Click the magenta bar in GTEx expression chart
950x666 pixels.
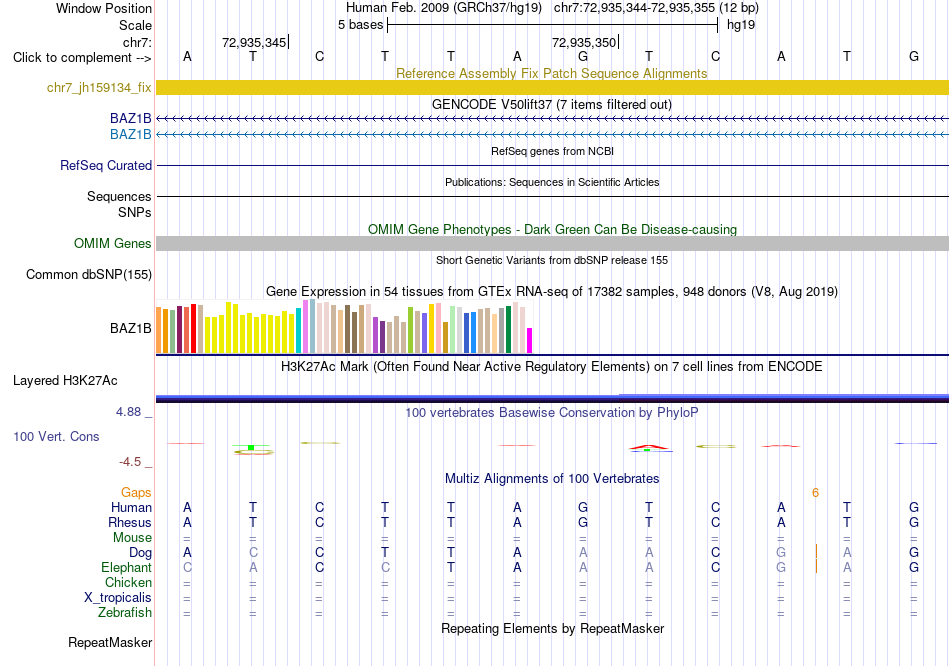[x=530, y=341]
